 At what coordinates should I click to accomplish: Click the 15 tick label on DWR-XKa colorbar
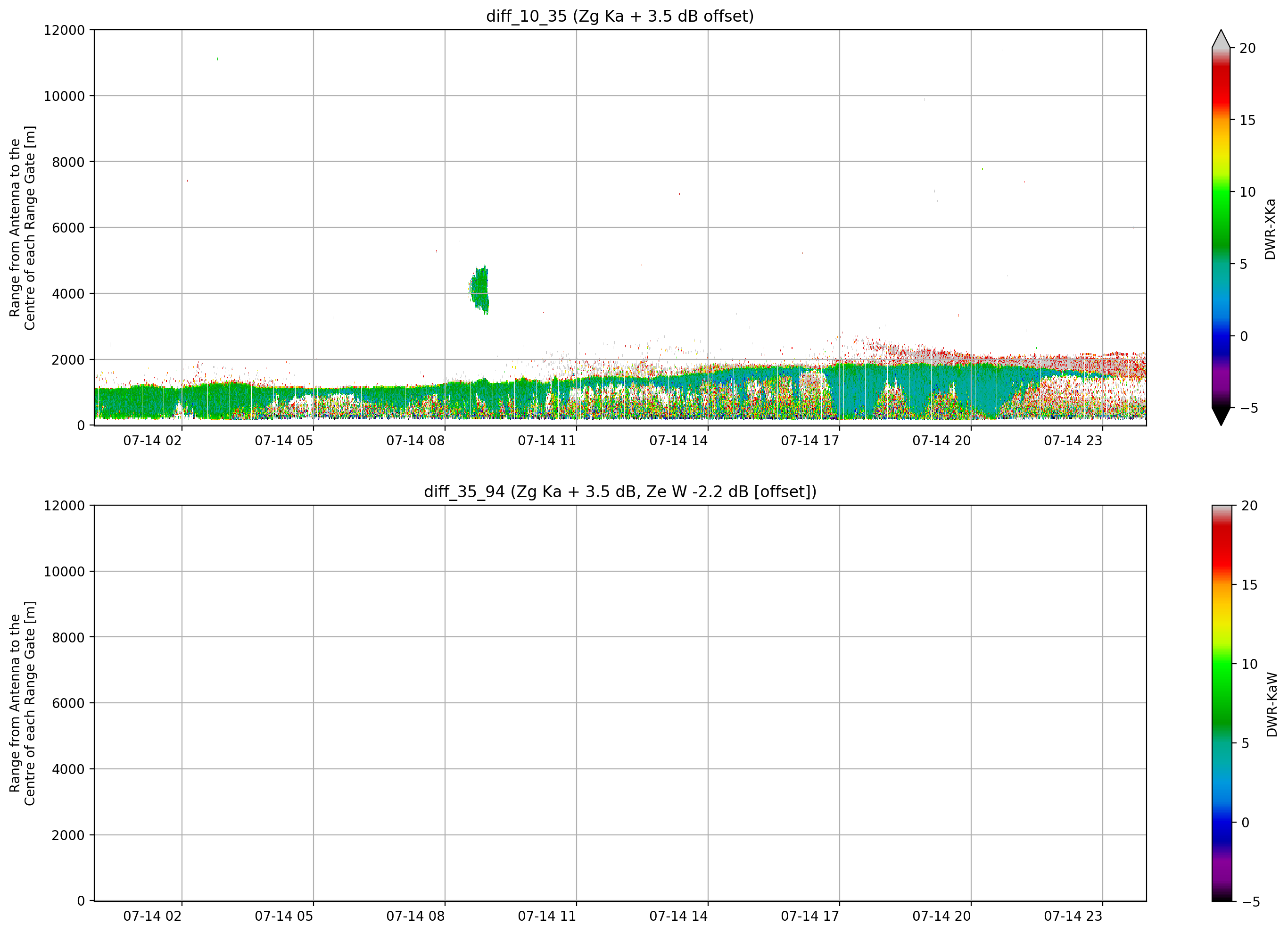(x=1247, y=120)
